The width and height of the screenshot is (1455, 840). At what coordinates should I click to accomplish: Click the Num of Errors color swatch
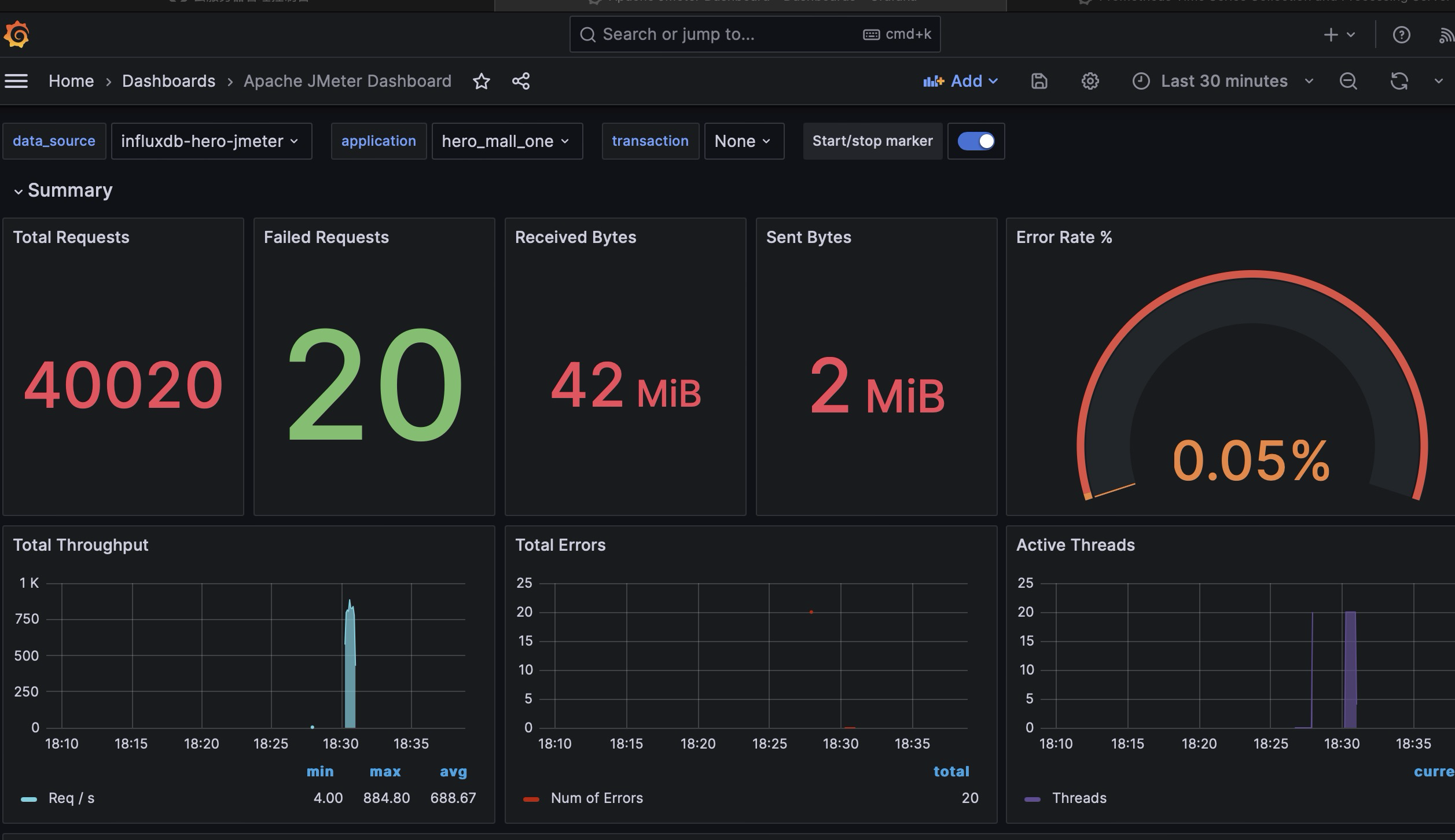pyautogui.click(x=531, y=799)
